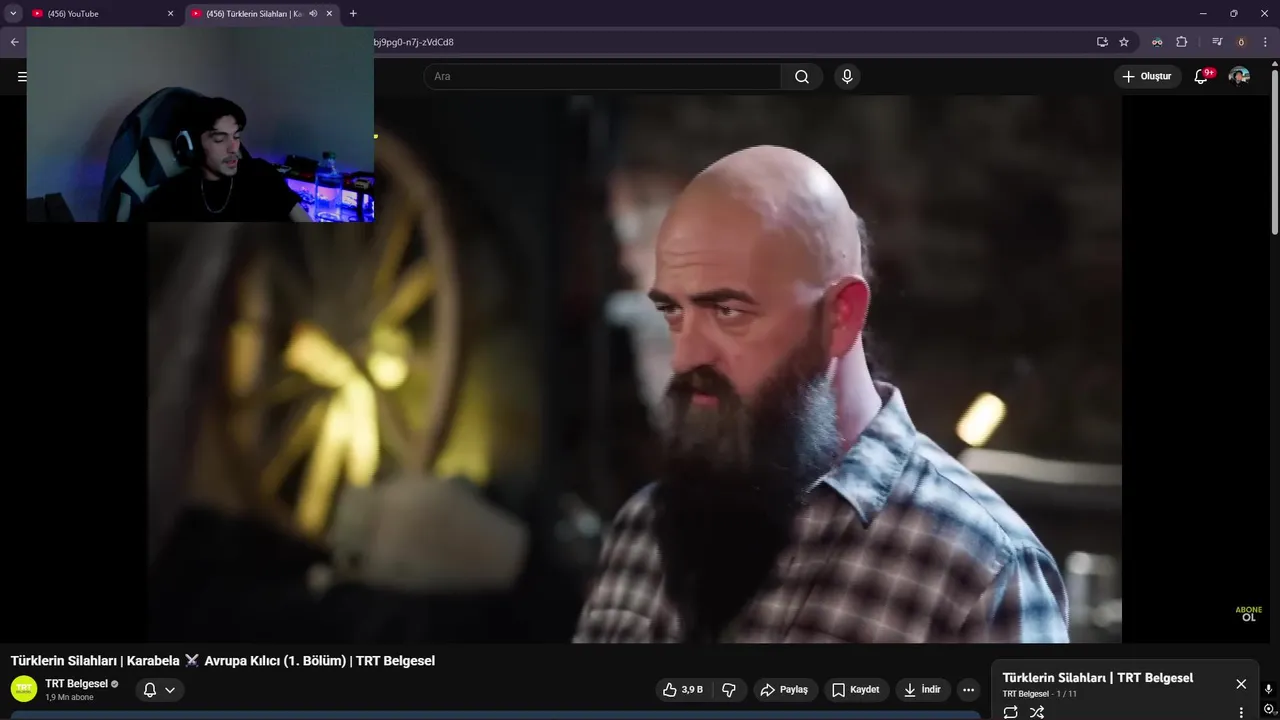Start voice search with the microphone icon
The image size is (1280, 720).
coord(847,77)
